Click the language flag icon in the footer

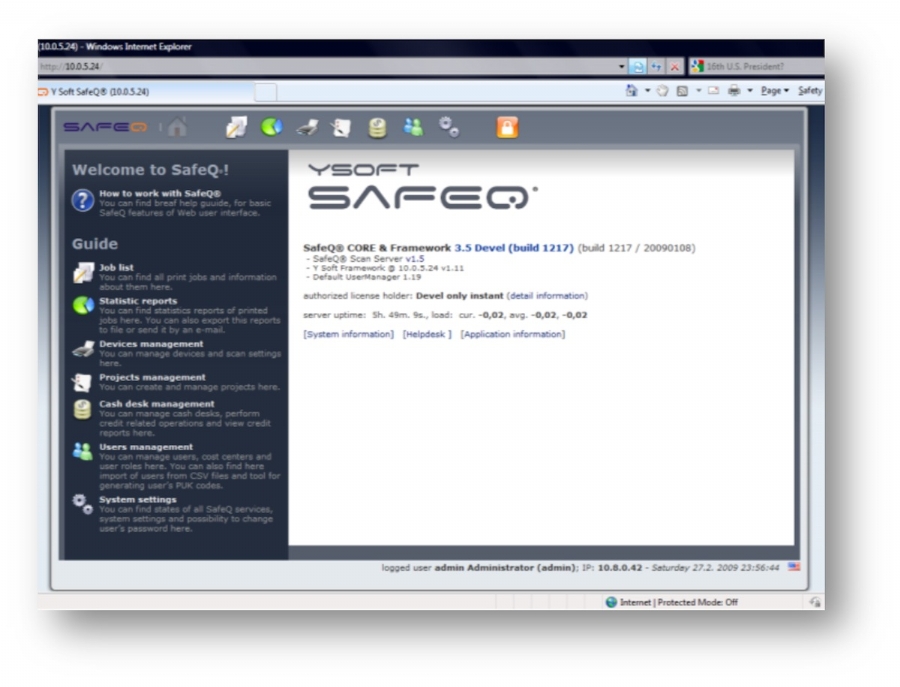point(794,567)
